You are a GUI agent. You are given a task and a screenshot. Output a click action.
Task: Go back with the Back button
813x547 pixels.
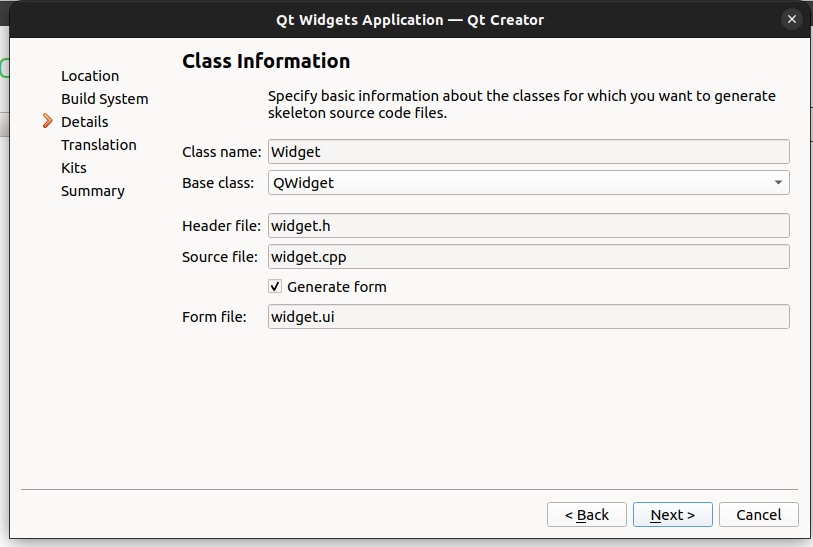pyautogui.click(x=586, y=515)
